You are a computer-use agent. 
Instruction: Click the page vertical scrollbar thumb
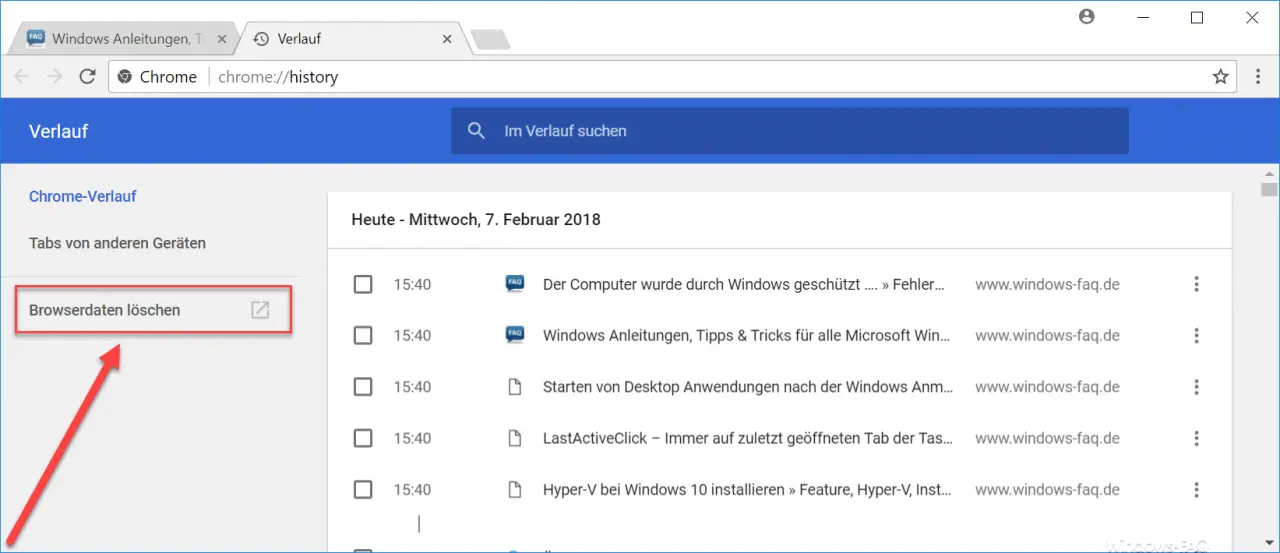click(1269, 189)
